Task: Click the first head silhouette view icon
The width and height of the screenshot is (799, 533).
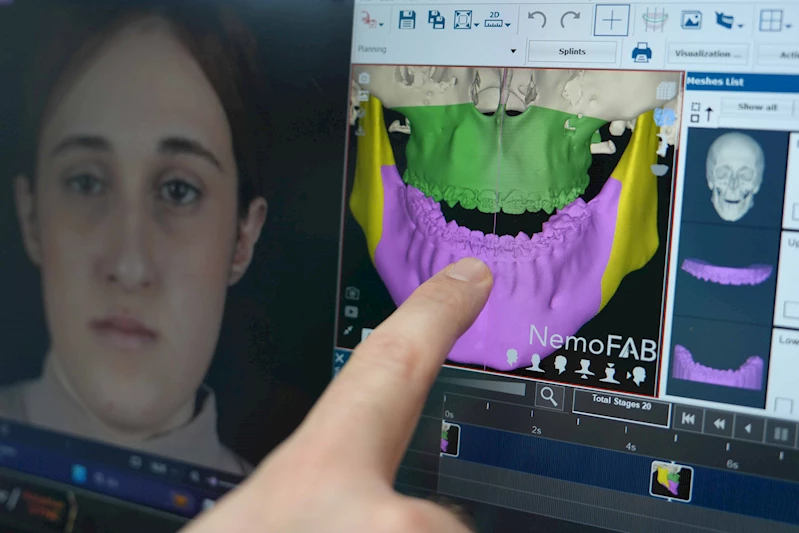Action: (512, 357)
